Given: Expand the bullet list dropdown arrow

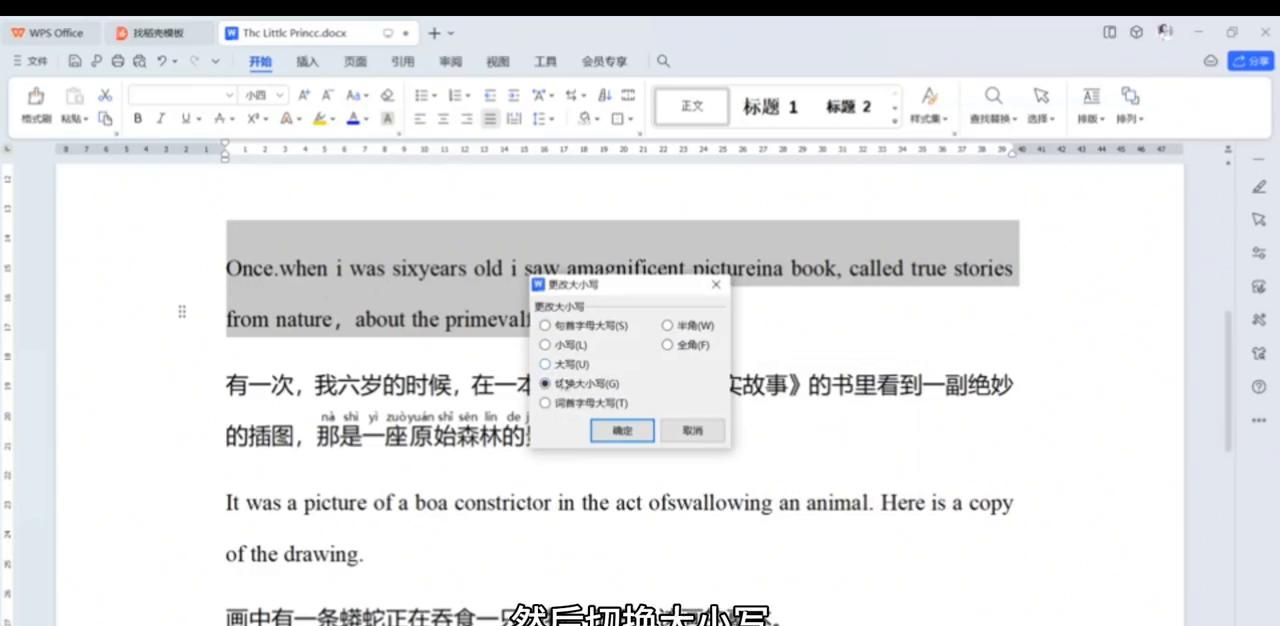Looking at the screenshot, I should 432,94.
